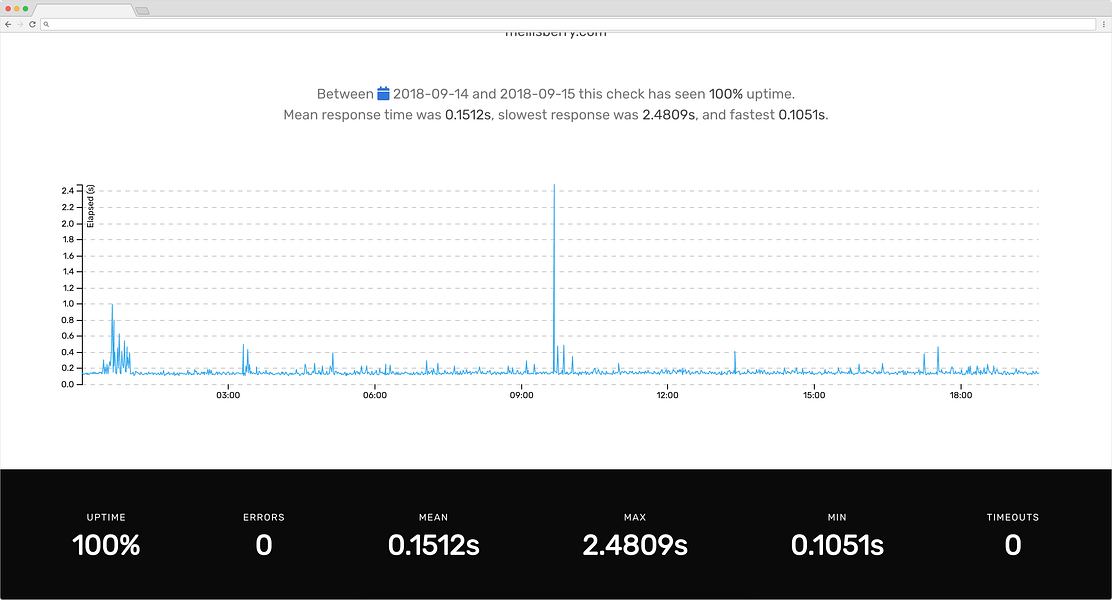
Task: Click the blue calendar date icon
Action: point(383,94)
